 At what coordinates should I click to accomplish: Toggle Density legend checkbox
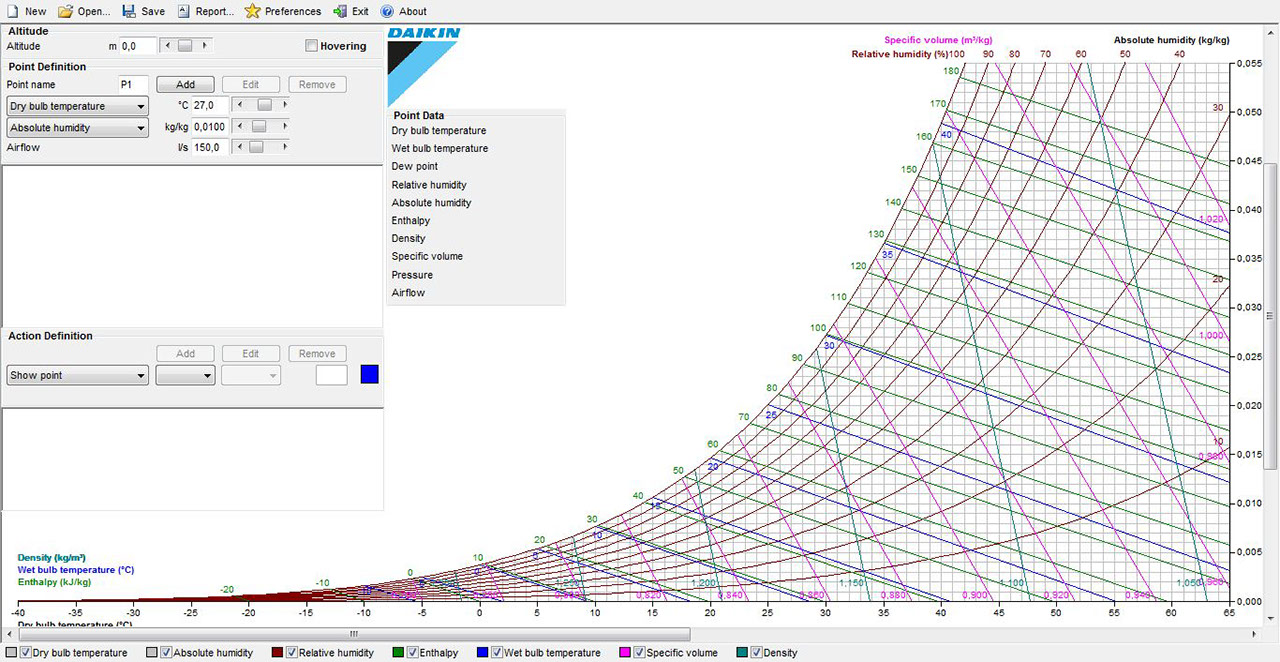757,653
